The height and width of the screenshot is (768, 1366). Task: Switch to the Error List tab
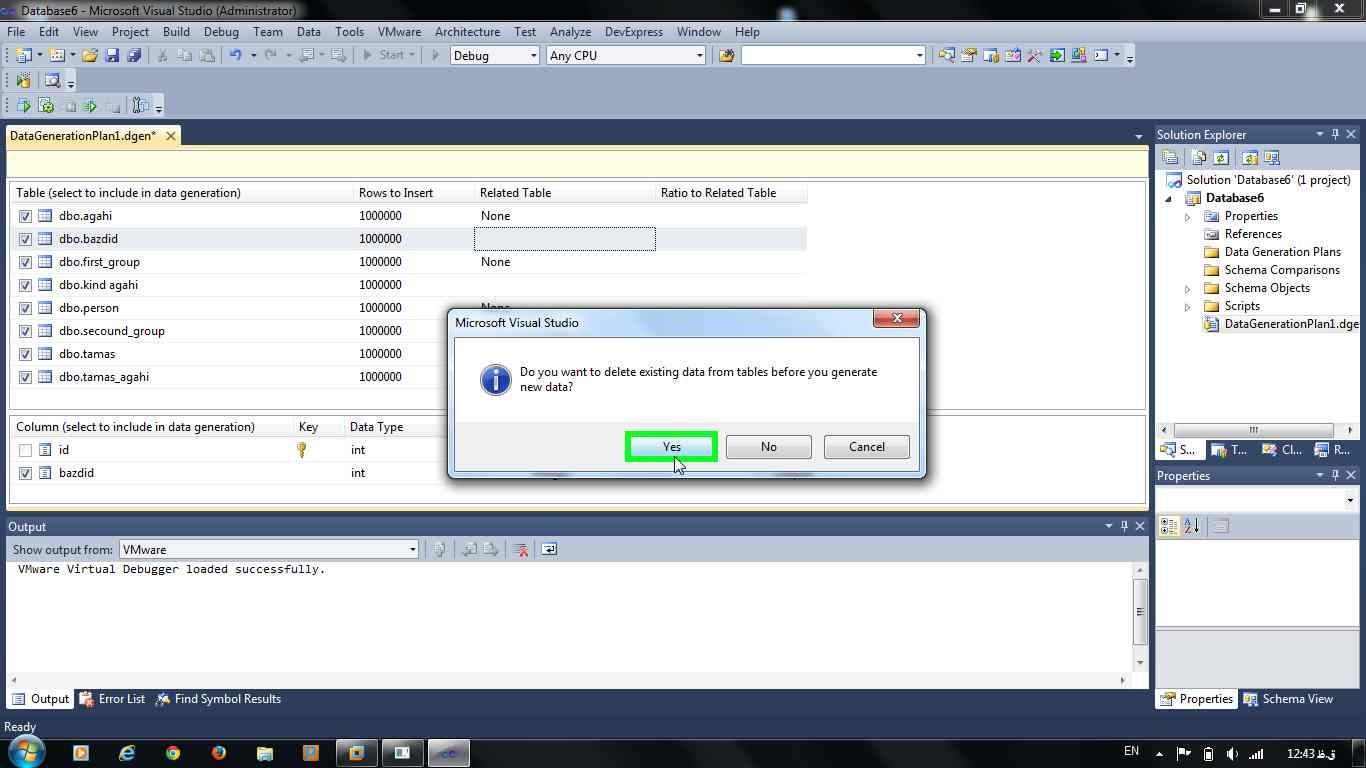[x=112, y=699]
